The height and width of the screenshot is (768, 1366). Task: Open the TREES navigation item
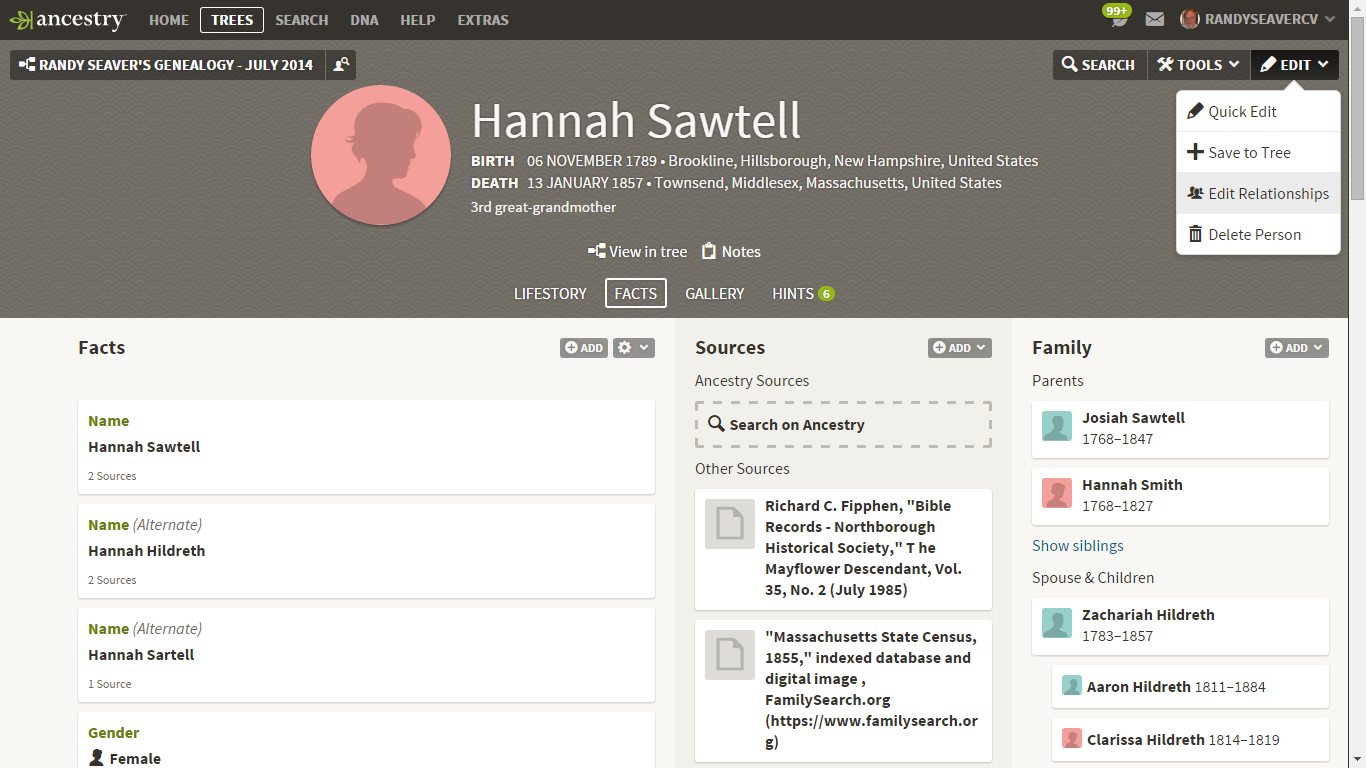tap(232, 19)
